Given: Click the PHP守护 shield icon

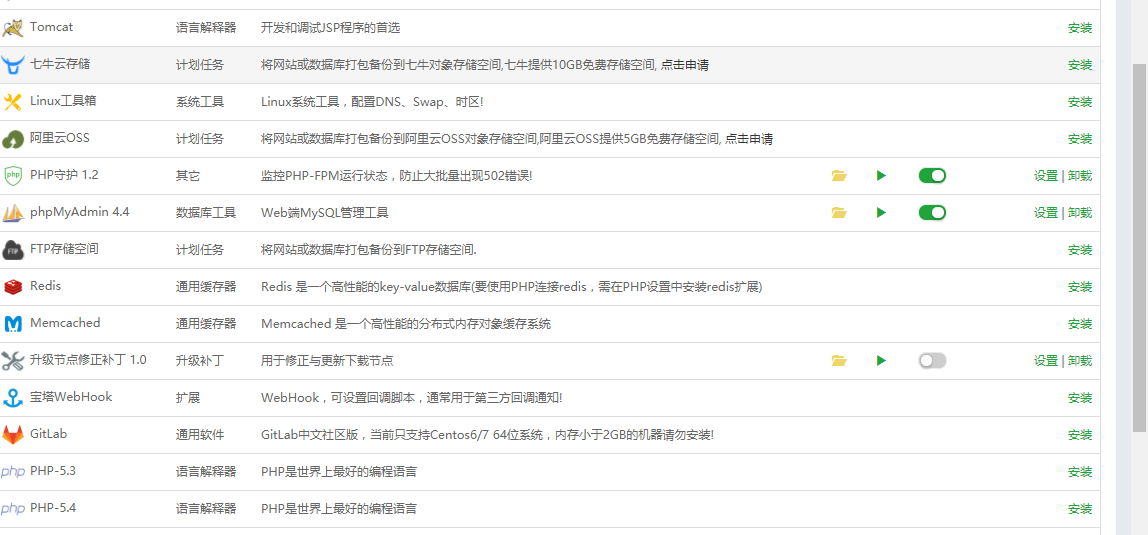Looking at the screenshot, I should 12,176.
